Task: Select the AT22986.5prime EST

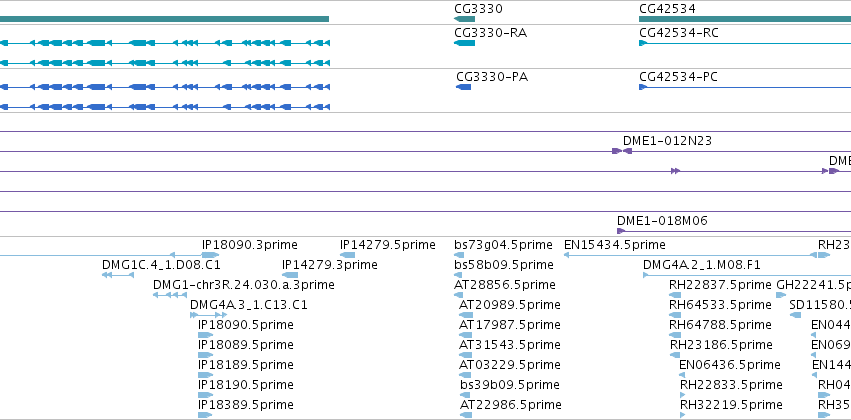Action: [466, 416]
